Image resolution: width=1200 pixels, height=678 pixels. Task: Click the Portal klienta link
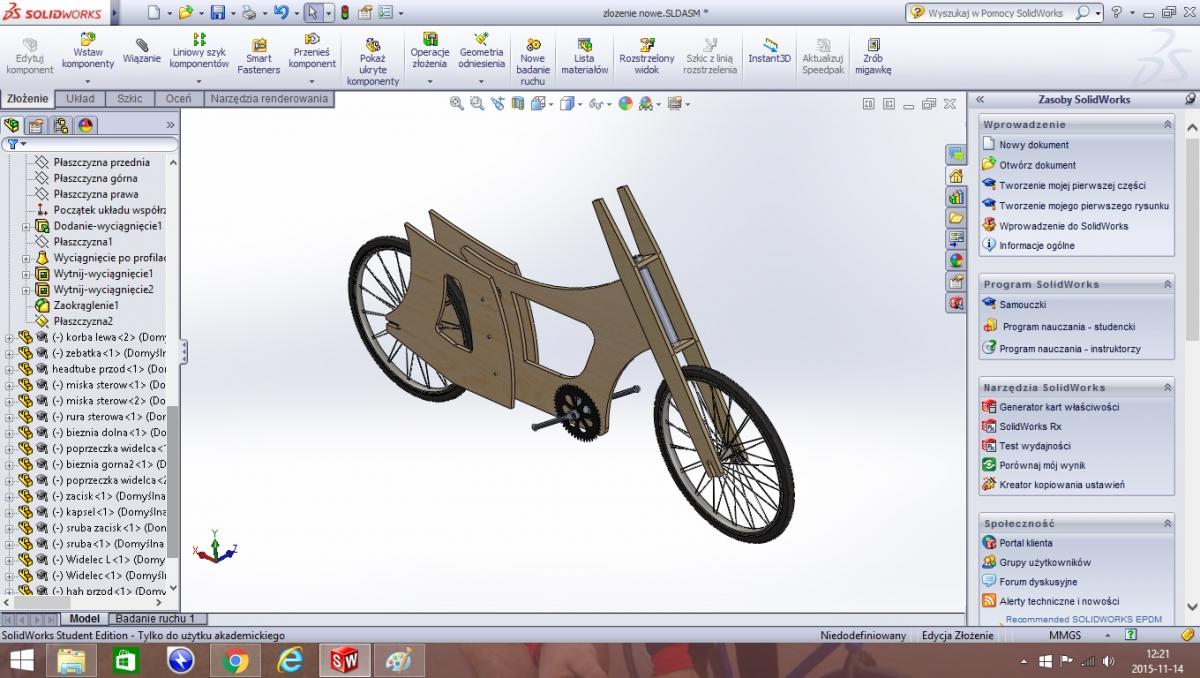[x=1026, y=543]
